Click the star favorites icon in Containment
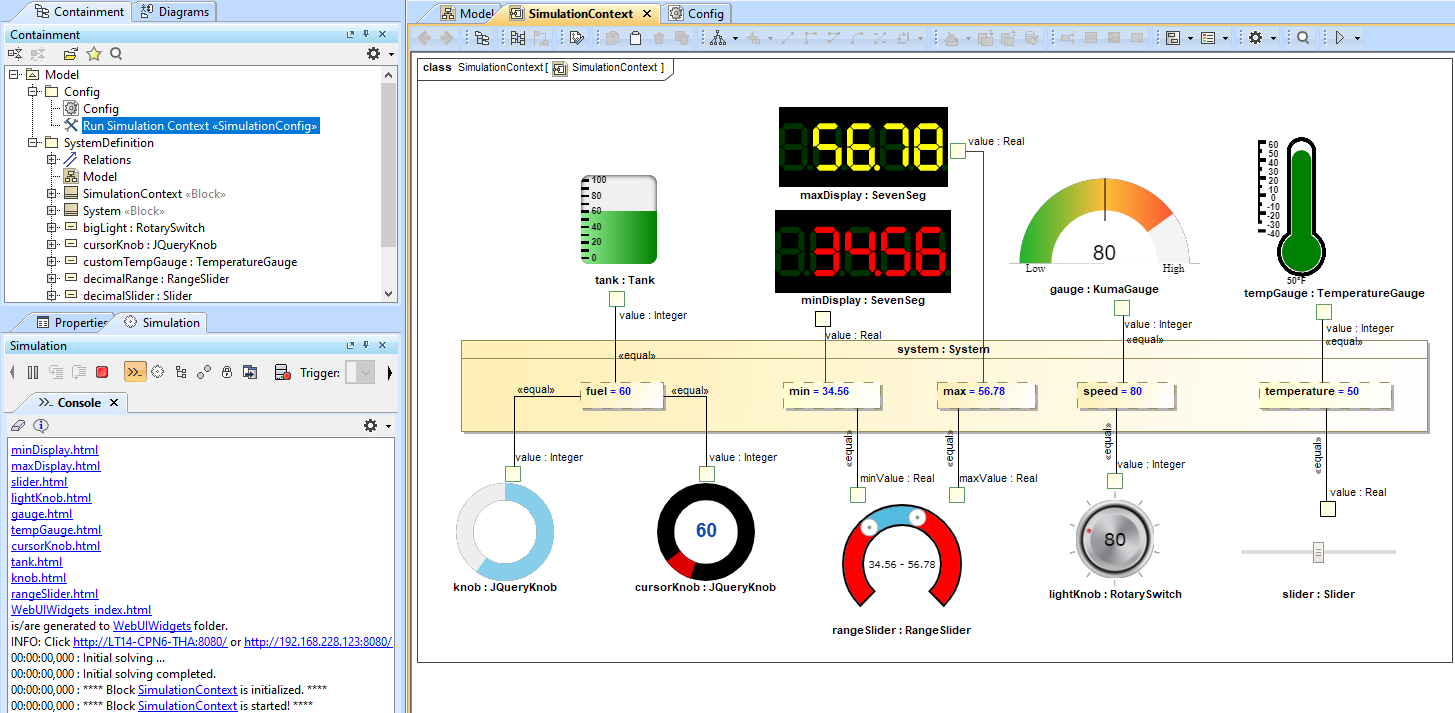 pyautogui.click(x=93, y=54)
